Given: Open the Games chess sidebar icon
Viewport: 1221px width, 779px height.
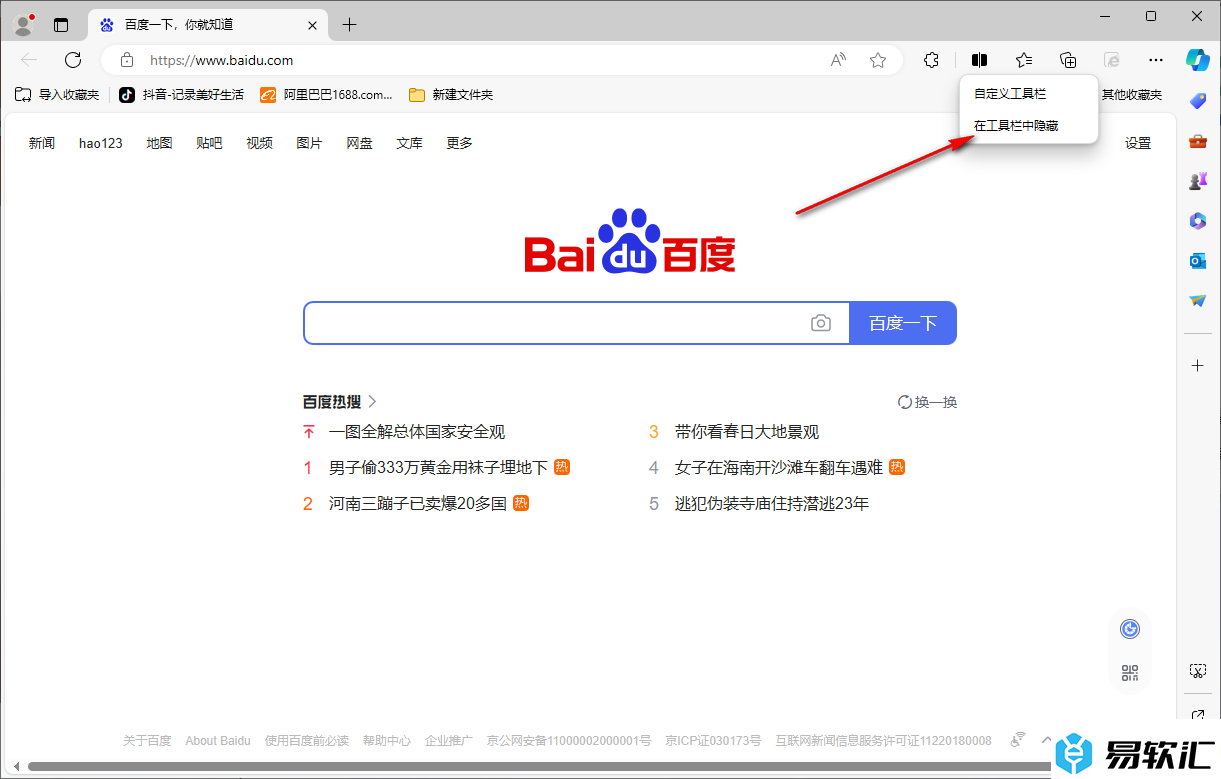Looking at the screenshot, I should [x=1197, y=181].
